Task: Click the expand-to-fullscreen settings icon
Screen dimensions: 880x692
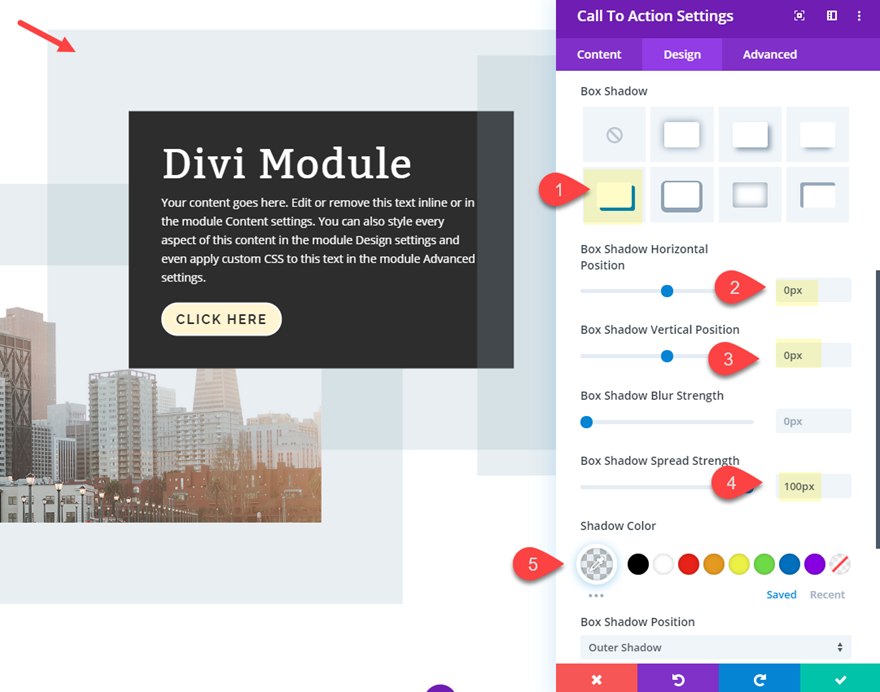Action: tap(798, 15)
